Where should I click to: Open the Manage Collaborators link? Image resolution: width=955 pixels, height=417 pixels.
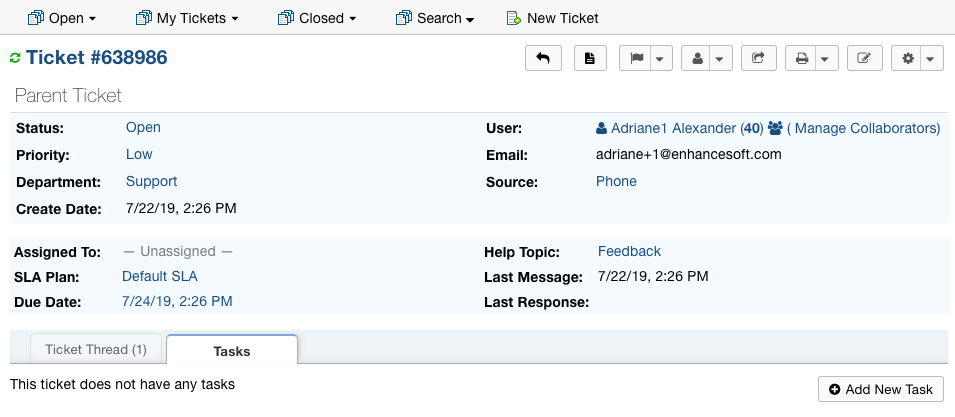864,128
